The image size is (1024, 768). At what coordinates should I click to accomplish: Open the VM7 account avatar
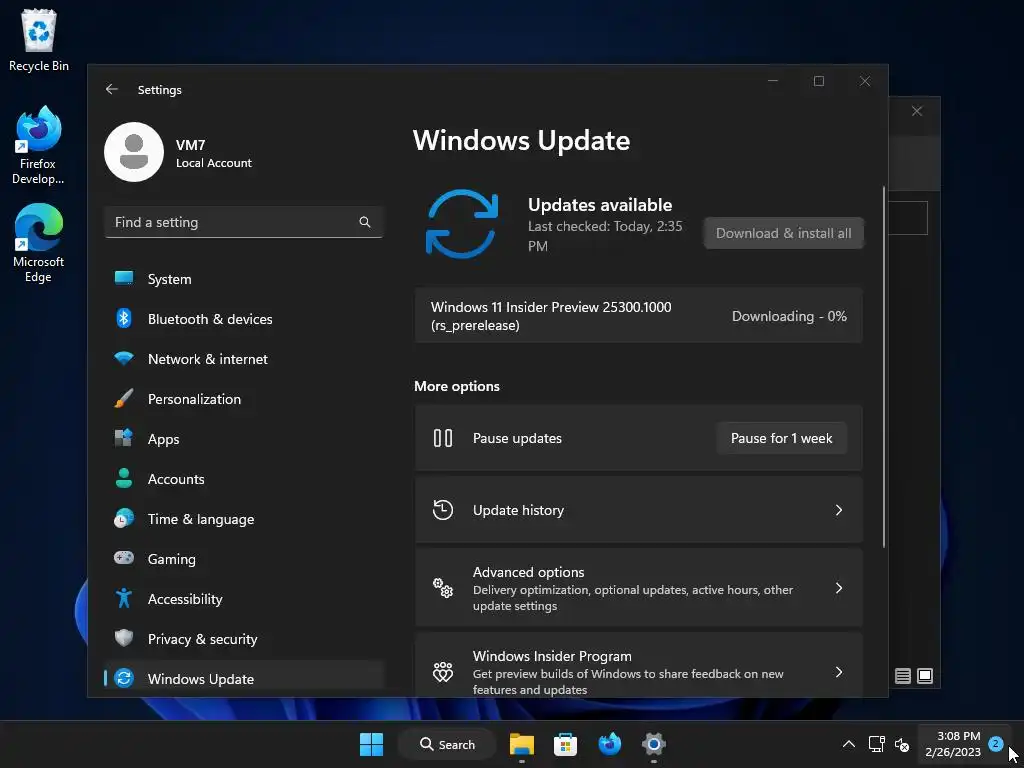(134, 152)
